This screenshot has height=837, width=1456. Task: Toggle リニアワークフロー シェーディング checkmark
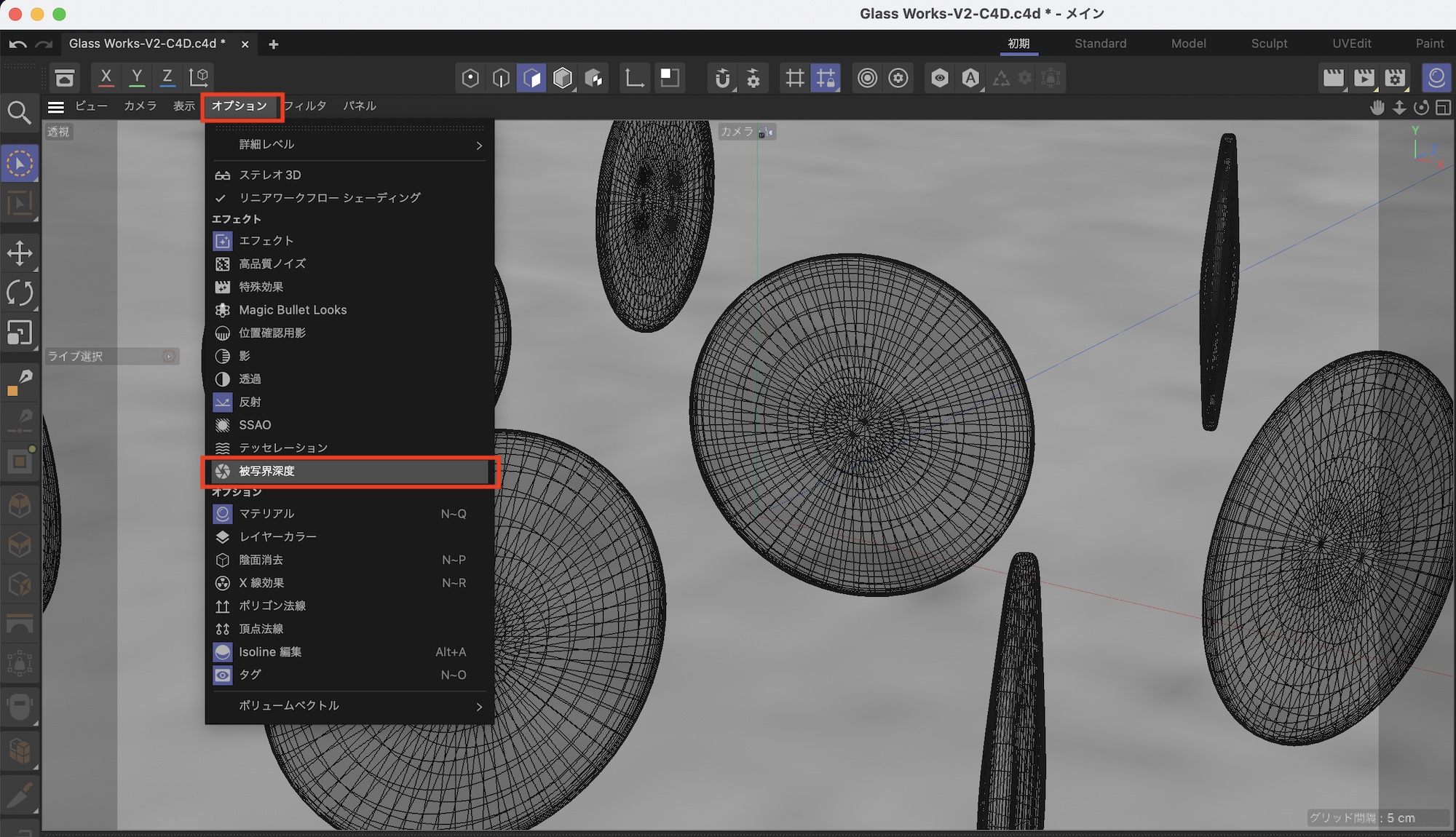(329, 198)
